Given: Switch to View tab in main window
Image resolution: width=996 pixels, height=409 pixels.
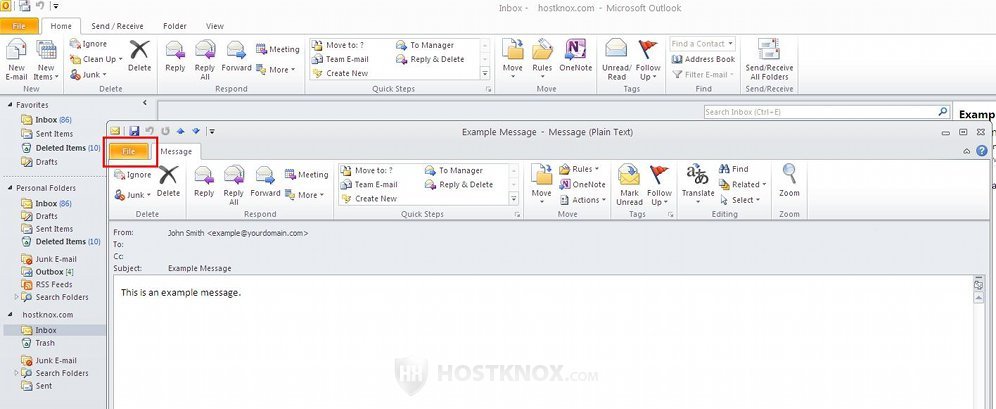Looking at the screenshot, I should tap(215, 26).
